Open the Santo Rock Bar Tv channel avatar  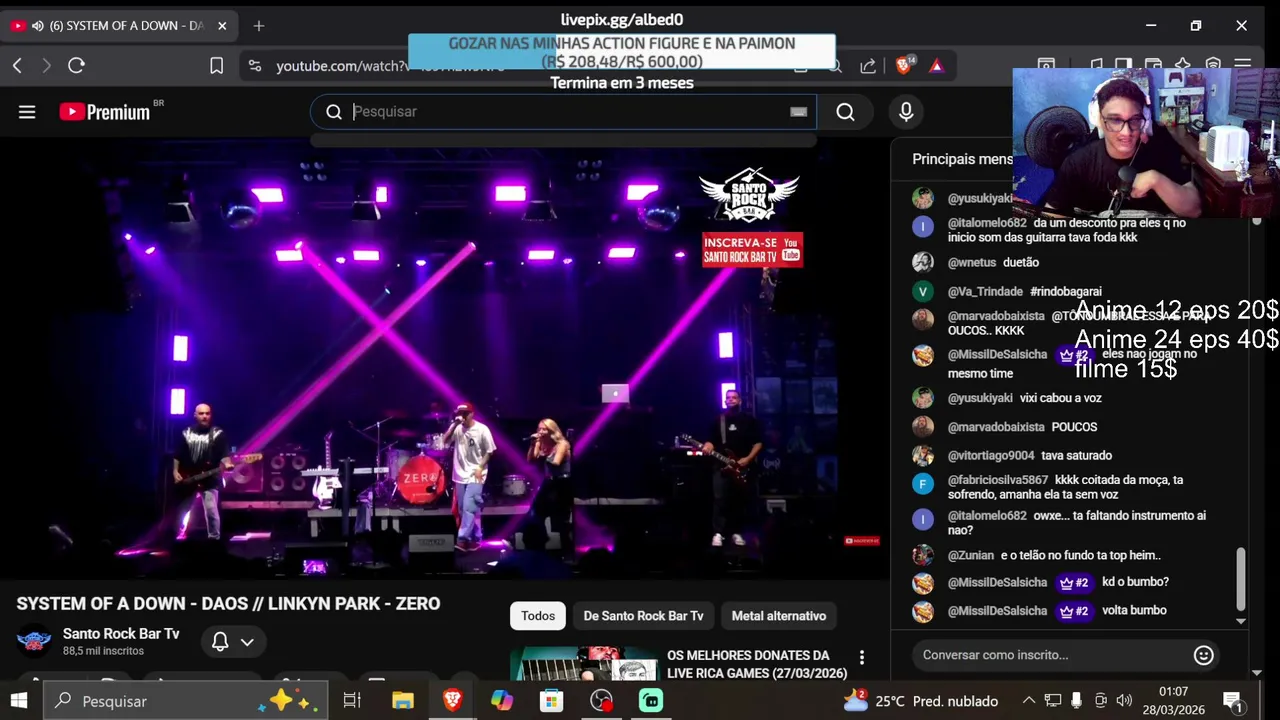[x=34, y=641]
